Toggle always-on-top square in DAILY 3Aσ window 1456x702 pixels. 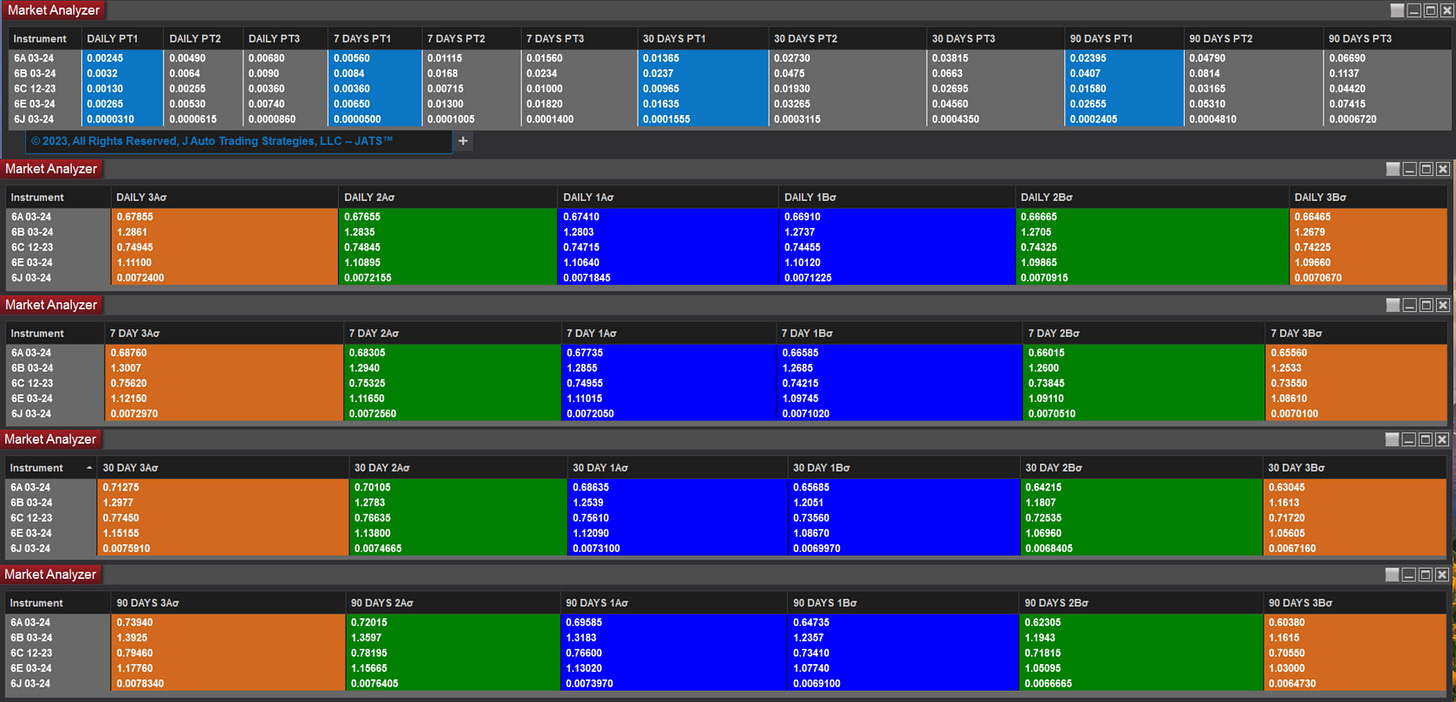click(x=1393, y=169)
